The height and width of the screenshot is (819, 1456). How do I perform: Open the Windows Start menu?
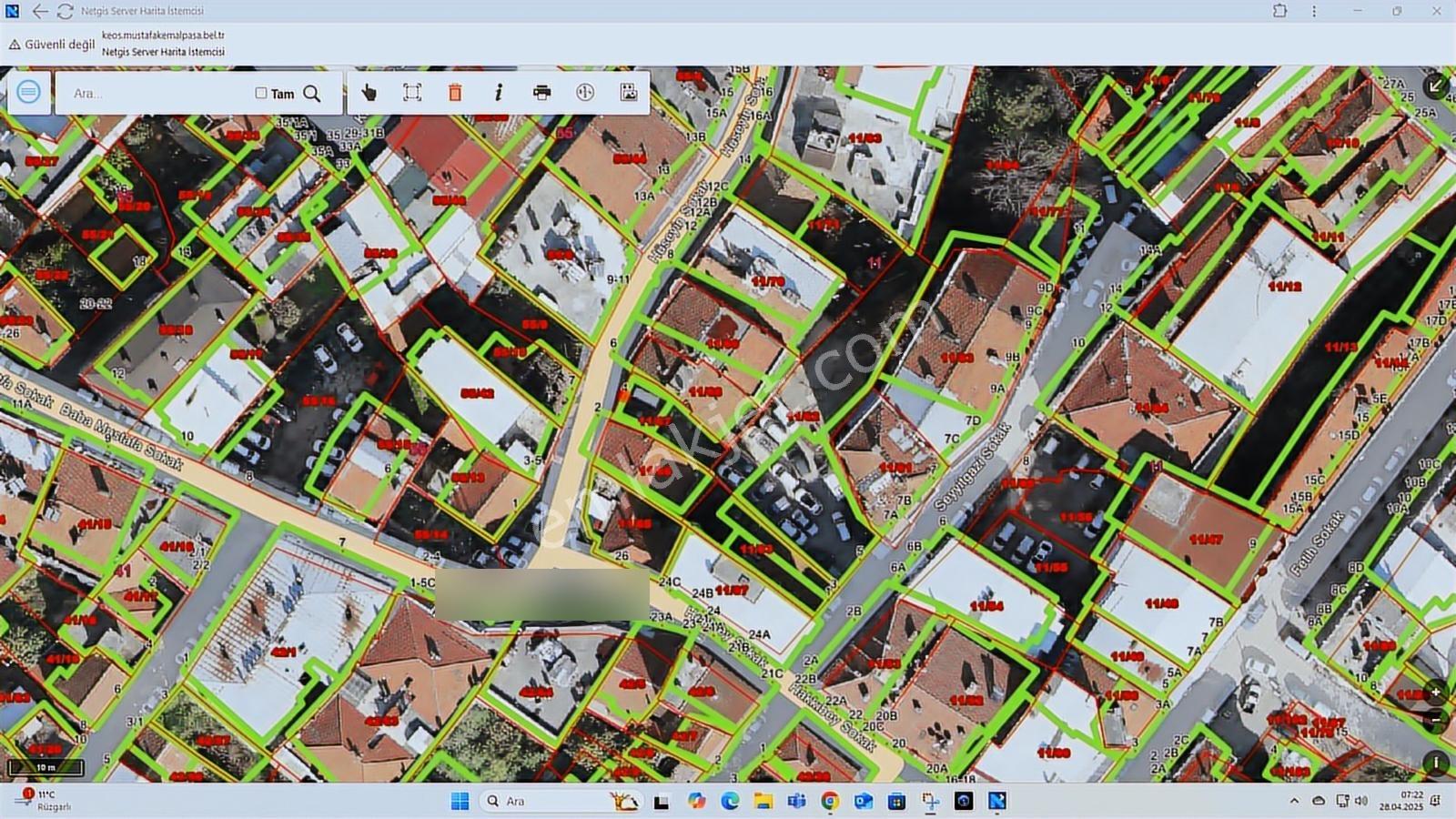[x=460, y=801]
